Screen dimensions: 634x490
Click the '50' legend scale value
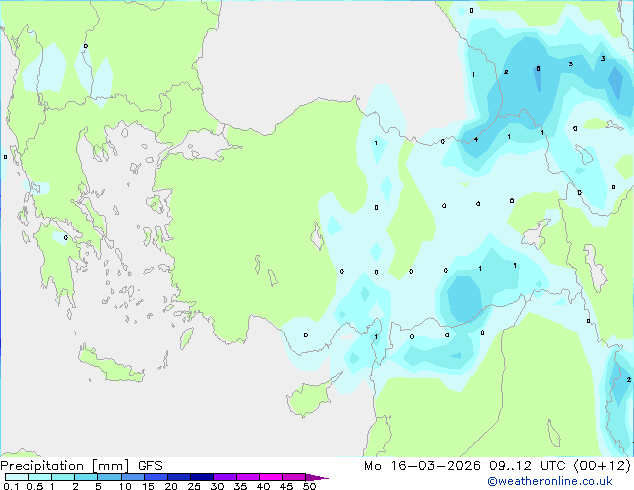point(309,486)
